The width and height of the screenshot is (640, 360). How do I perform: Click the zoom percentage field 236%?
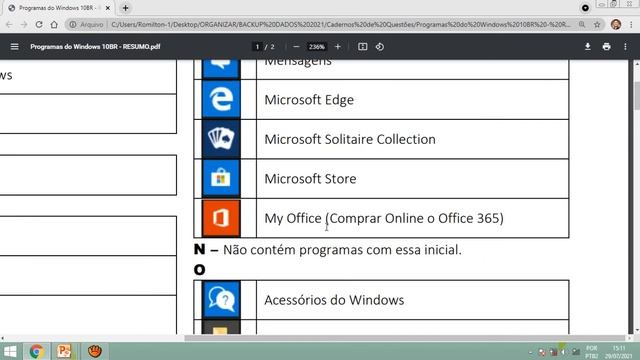[x=317, y=47]
